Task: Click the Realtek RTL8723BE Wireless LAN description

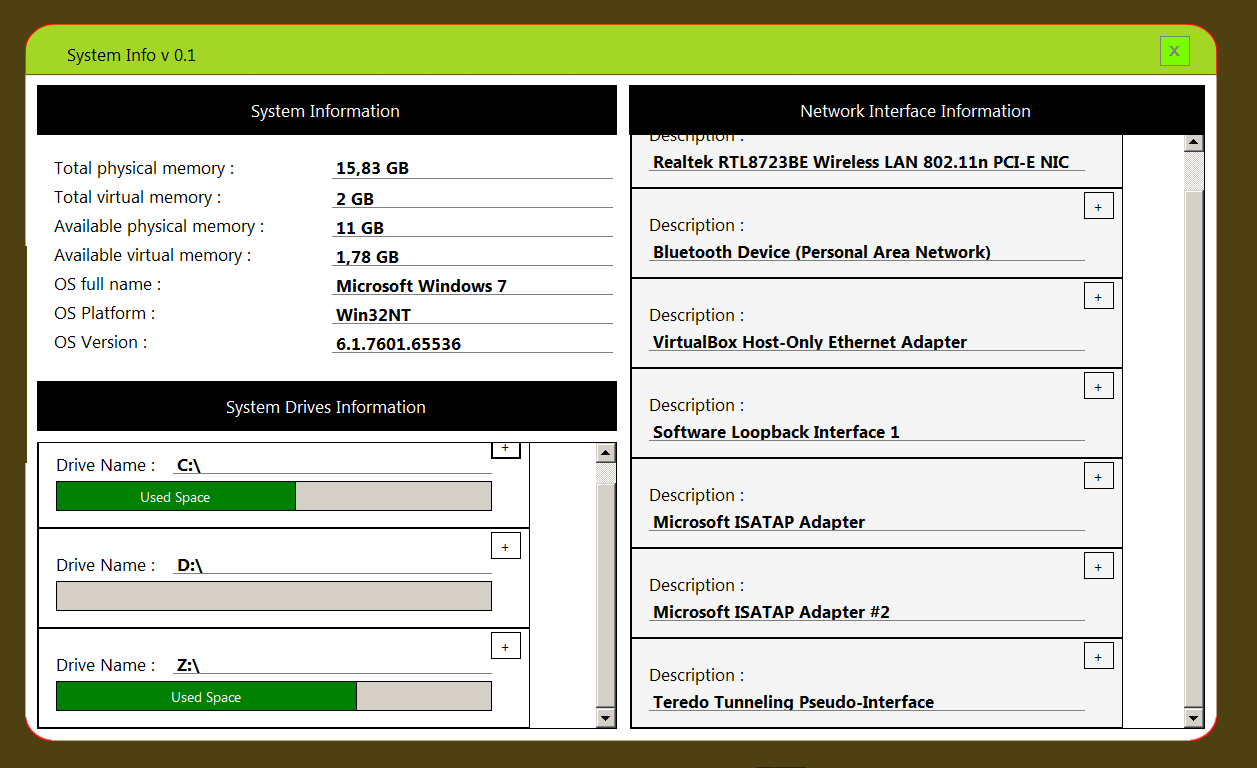Action: click(861, 161)
